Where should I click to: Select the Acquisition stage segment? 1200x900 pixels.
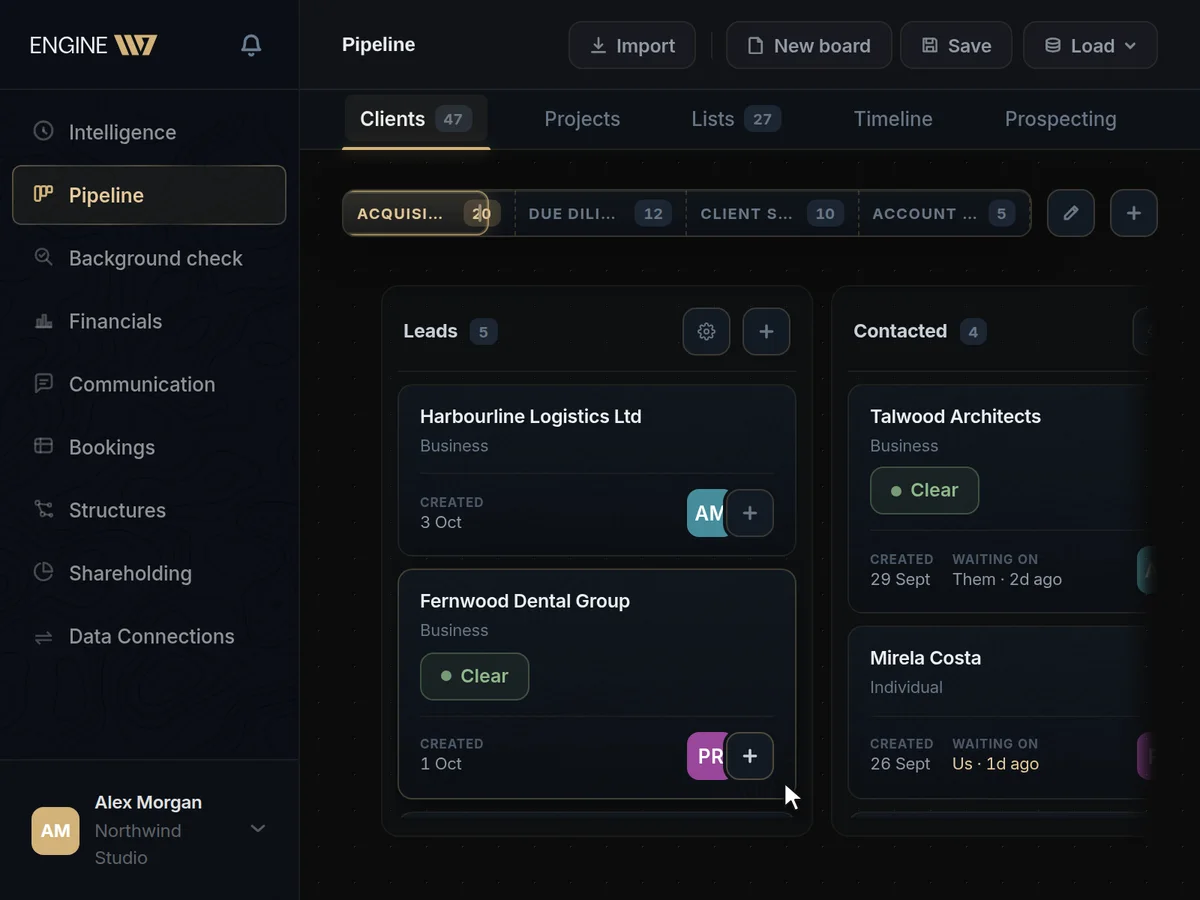416,213
